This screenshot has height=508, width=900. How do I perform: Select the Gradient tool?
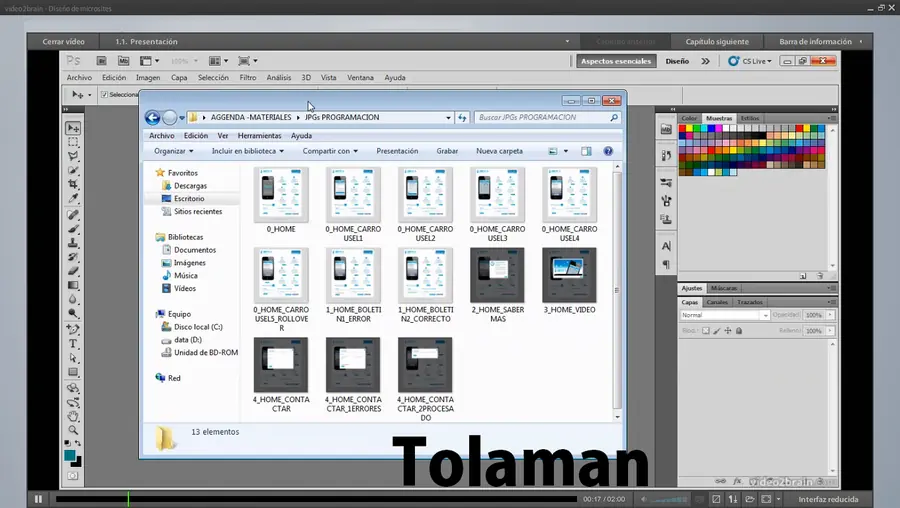point(73,285)
